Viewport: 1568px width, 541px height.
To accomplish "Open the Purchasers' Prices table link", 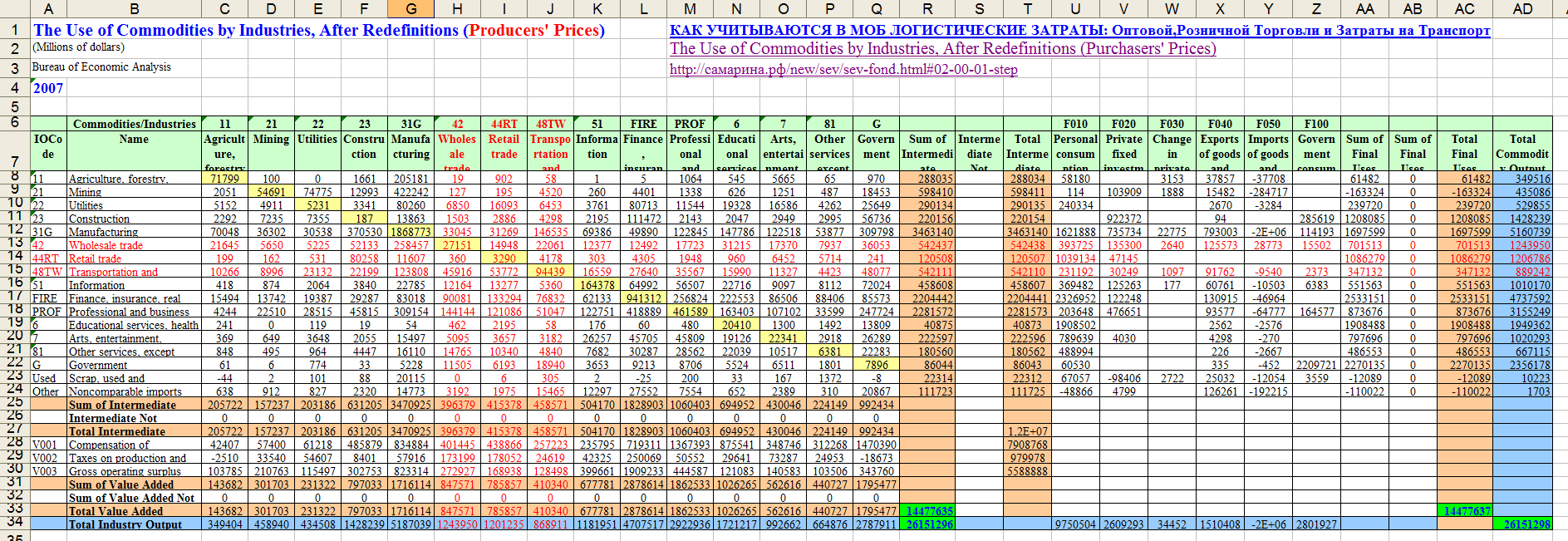I will [942, 49].
